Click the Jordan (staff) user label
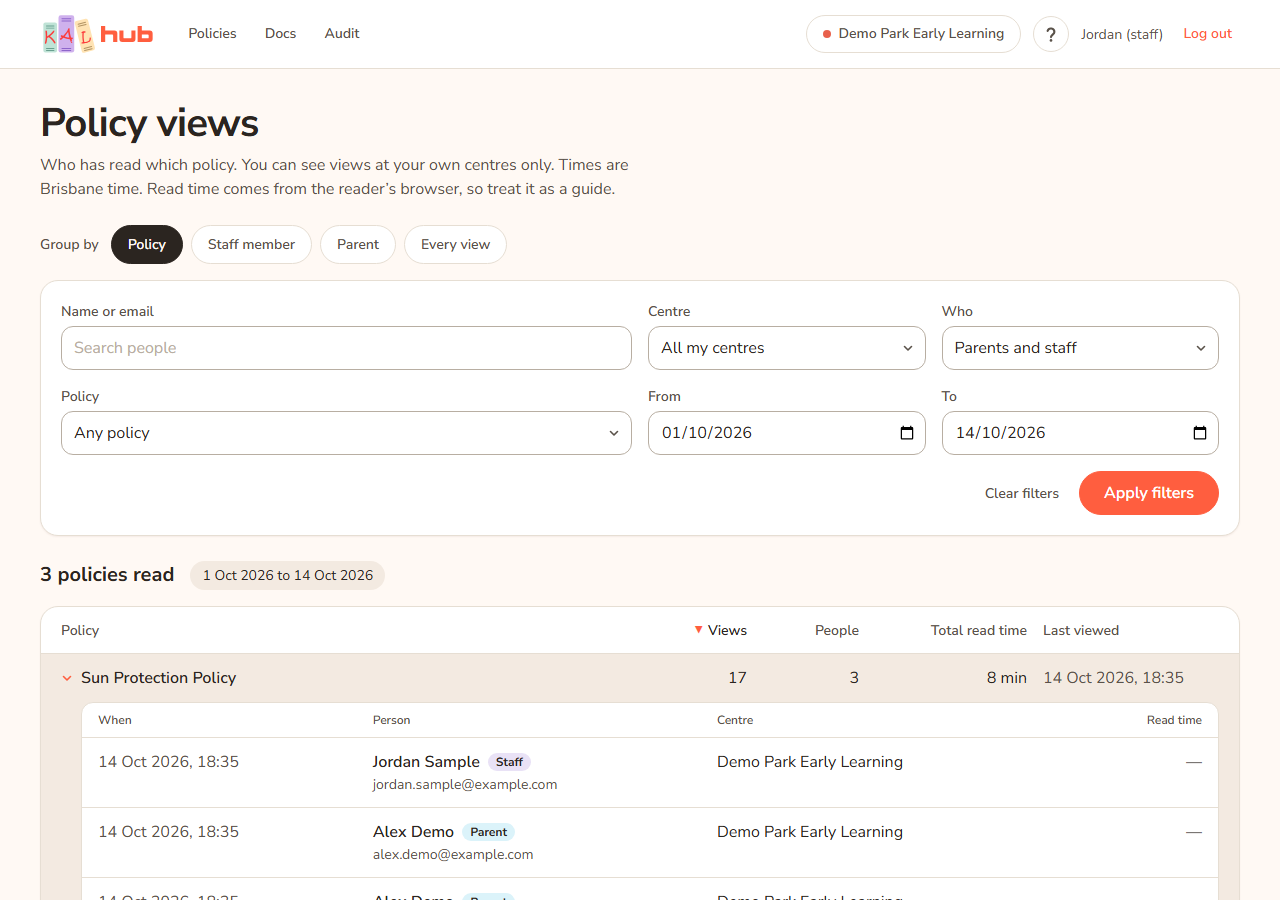 [1122, 34]
